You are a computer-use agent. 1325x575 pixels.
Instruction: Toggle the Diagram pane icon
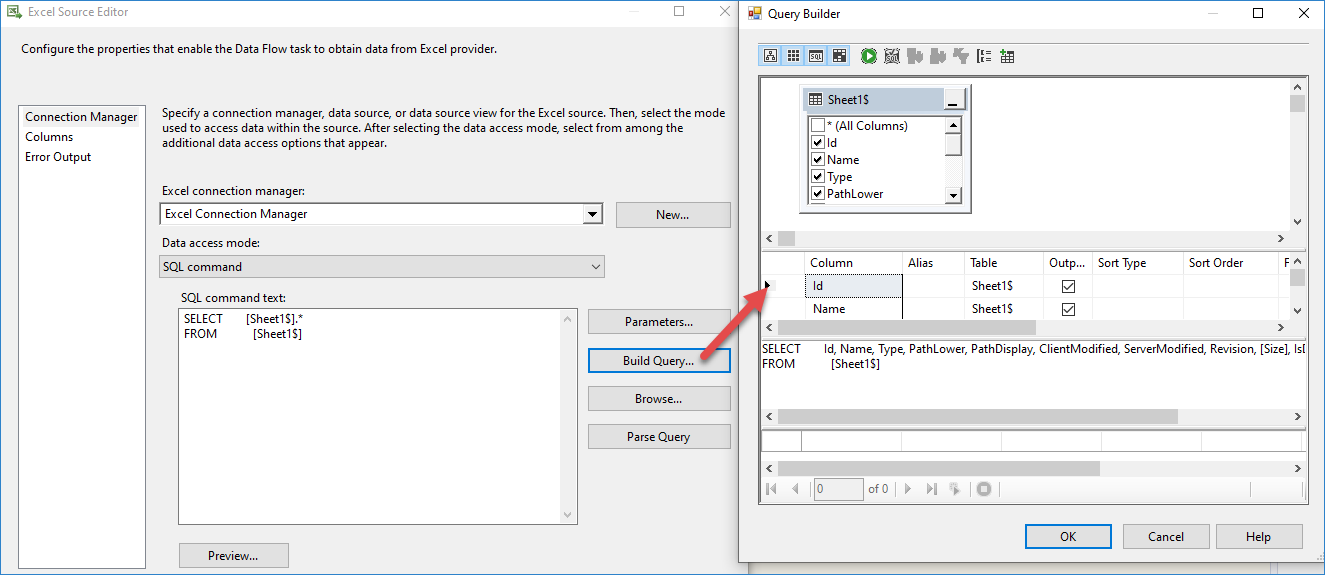pyautogui.click(x=770, y=56)
